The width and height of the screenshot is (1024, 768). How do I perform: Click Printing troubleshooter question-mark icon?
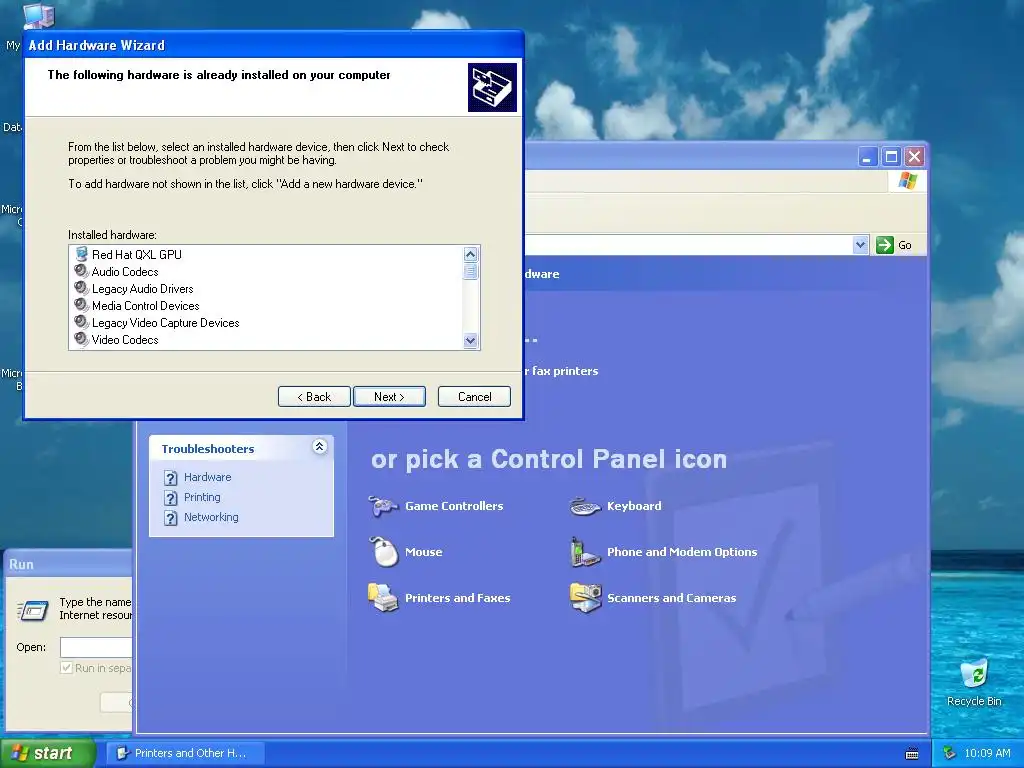(x=170, y=498)
